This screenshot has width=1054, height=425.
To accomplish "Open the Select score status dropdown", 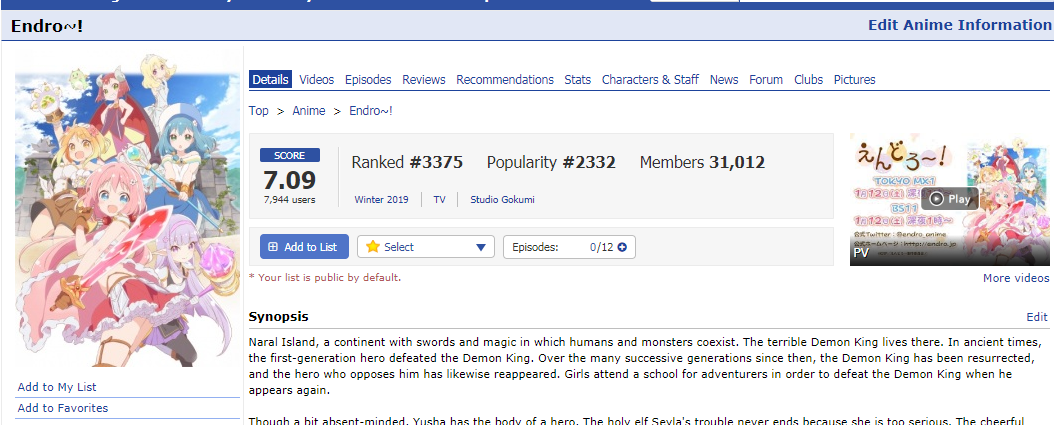I will pyautogui.click(x=425, y=247).
